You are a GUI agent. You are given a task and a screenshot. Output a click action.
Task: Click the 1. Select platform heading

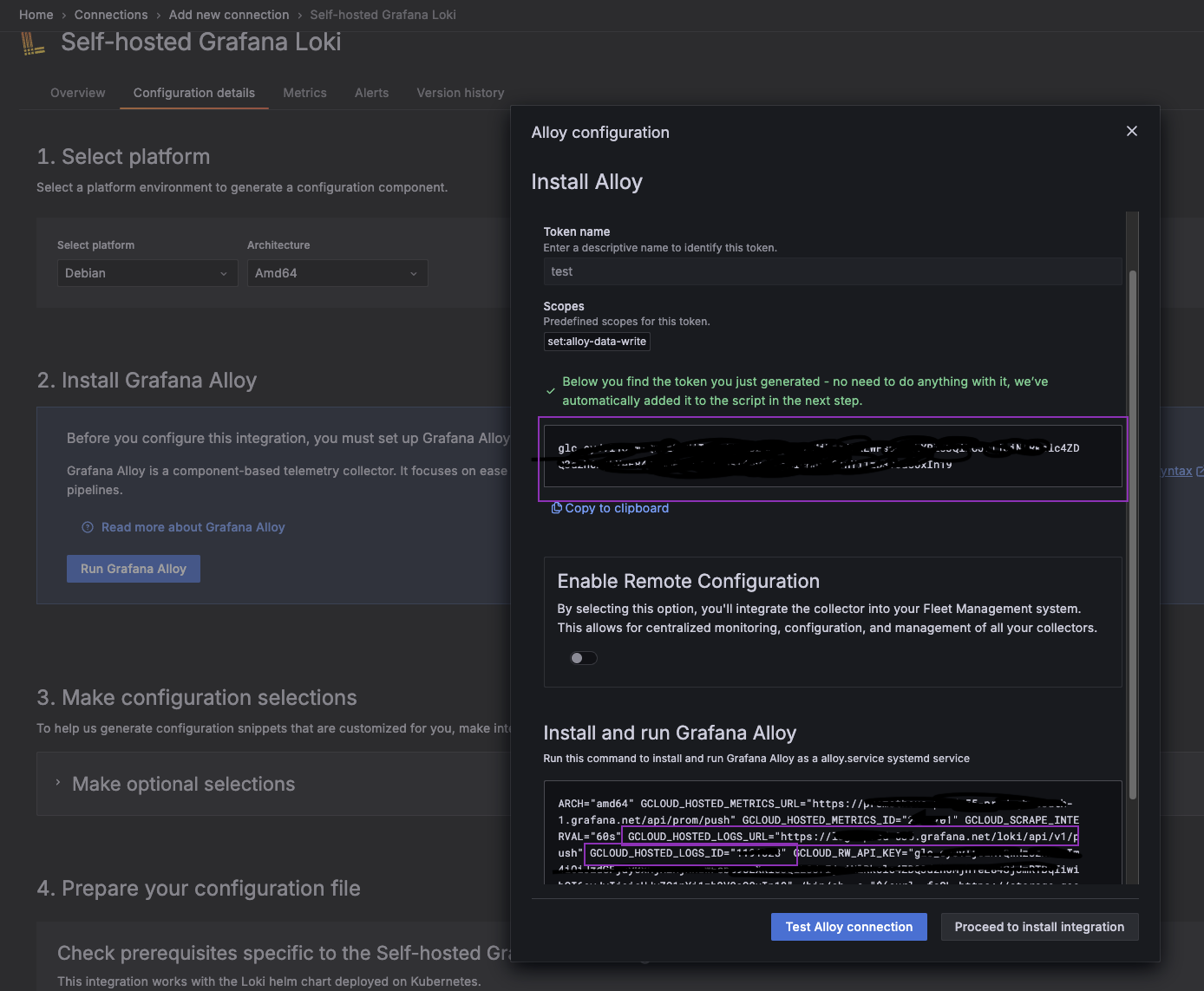click(123, 157)
